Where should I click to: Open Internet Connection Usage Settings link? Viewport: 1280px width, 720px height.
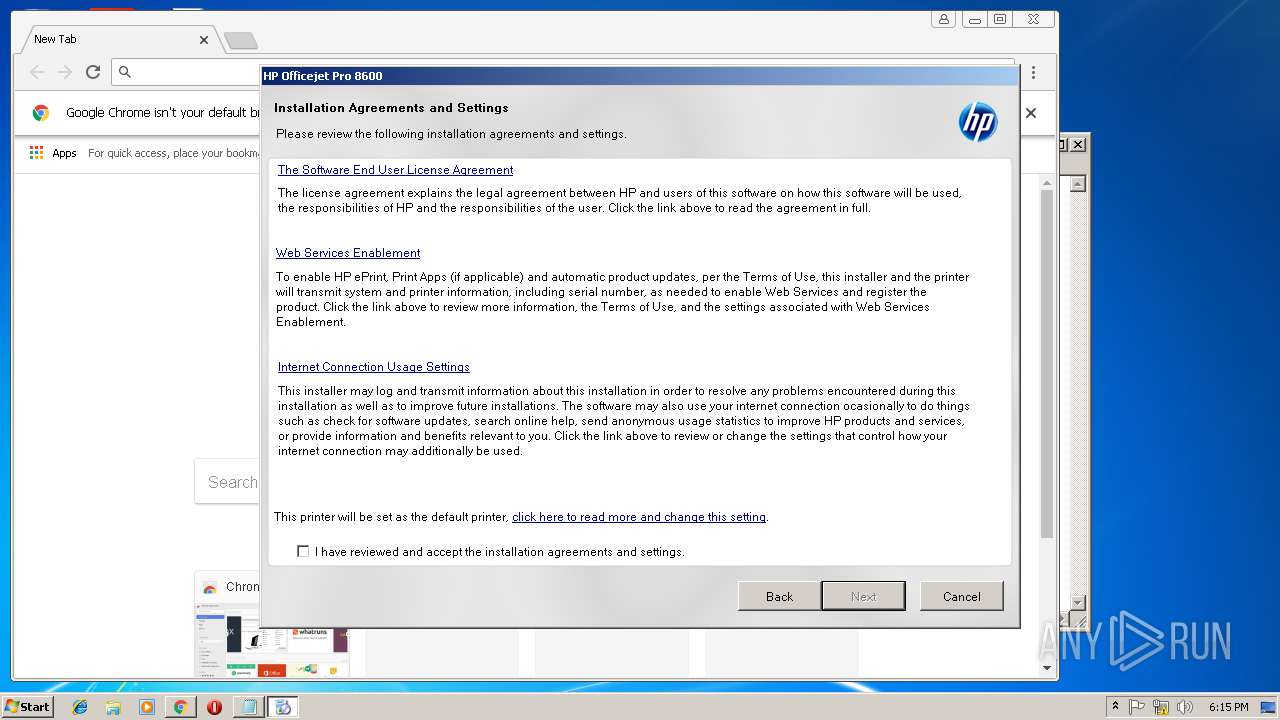[x=373, y=367]
